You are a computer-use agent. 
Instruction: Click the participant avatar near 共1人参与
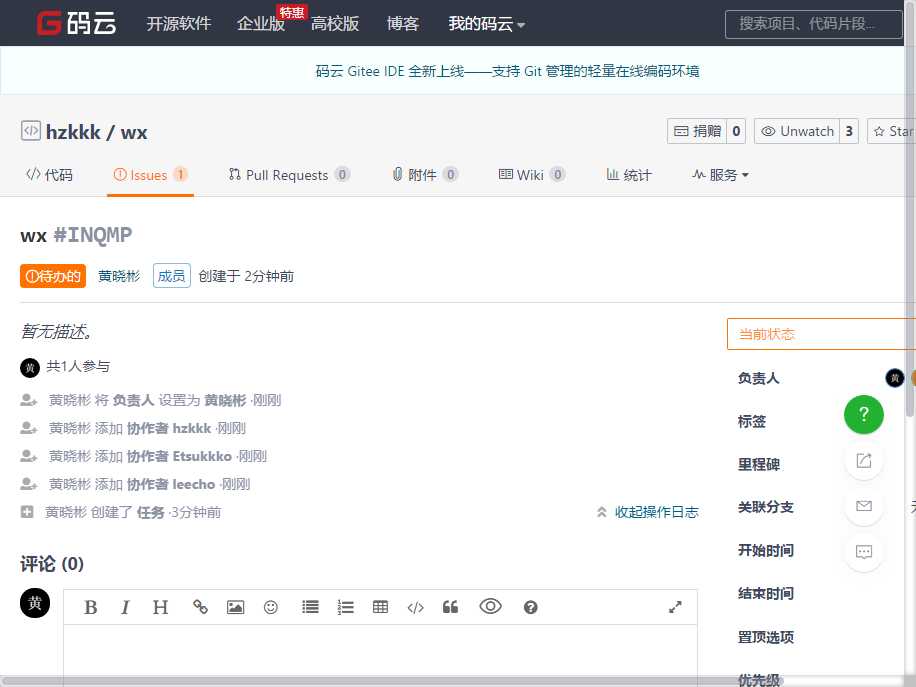(x=30, y=367)
